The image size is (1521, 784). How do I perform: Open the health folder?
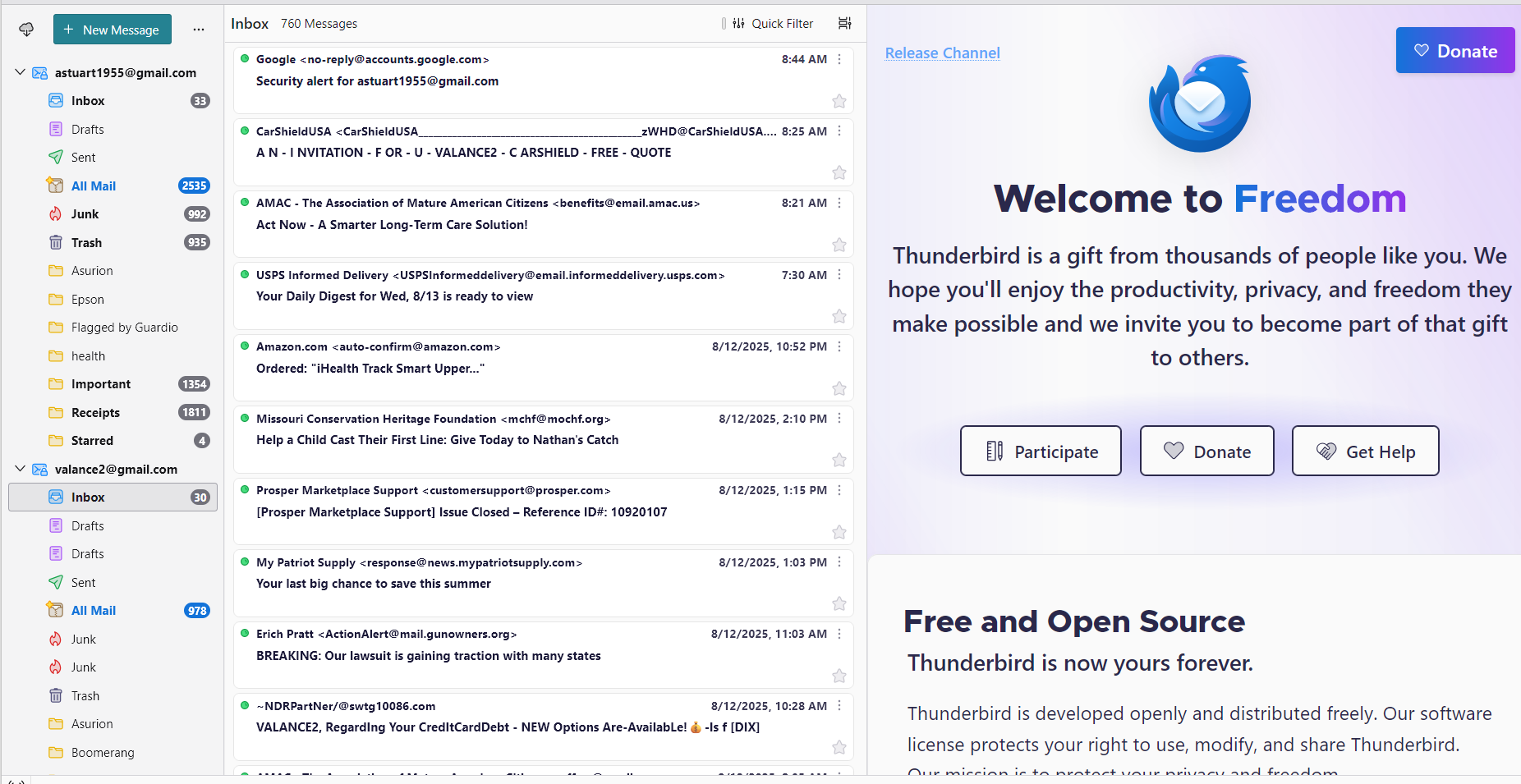[113, 356]
